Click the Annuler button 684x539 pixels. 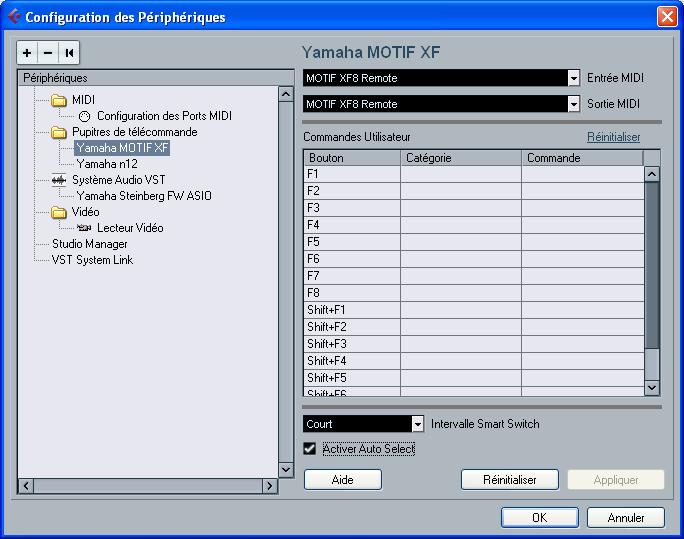[626, 518]
